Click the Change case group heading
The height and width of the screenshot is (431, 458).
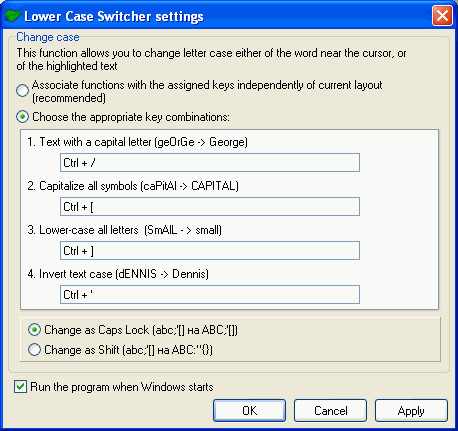coord(48,37)
